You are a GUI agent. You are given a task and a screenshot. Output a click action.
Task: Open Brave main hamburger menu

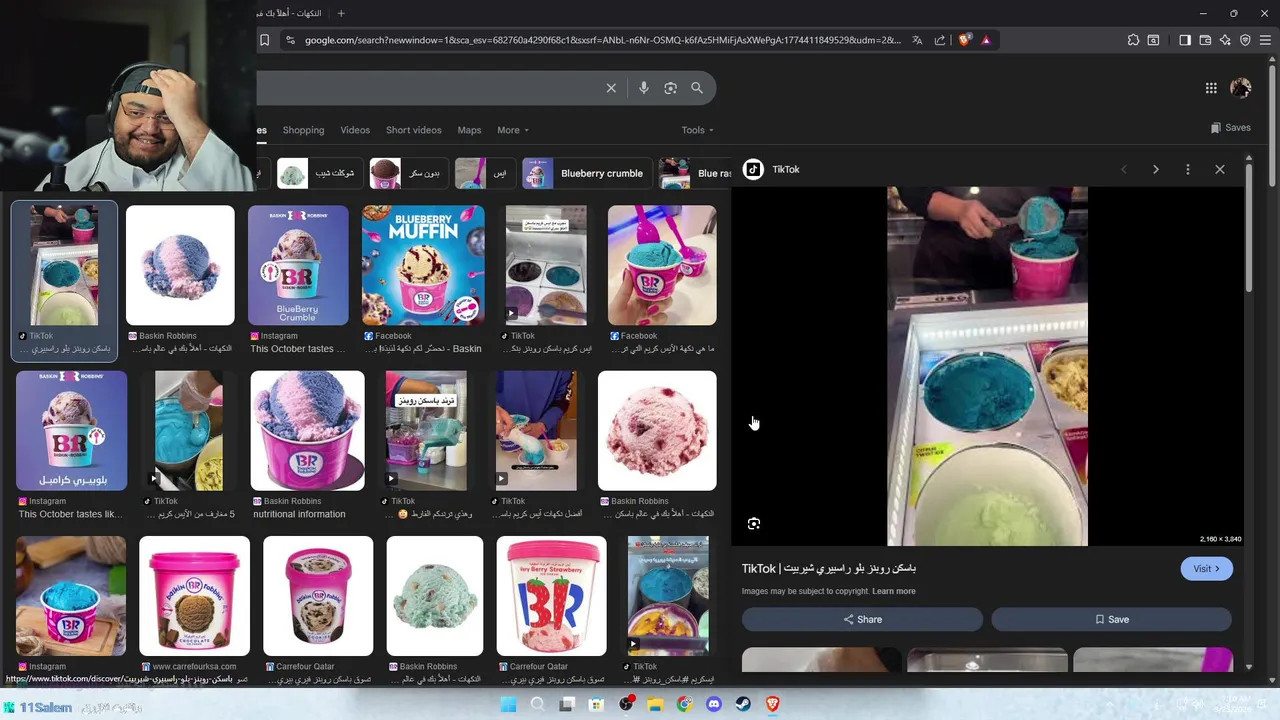tap(1265, 40)
